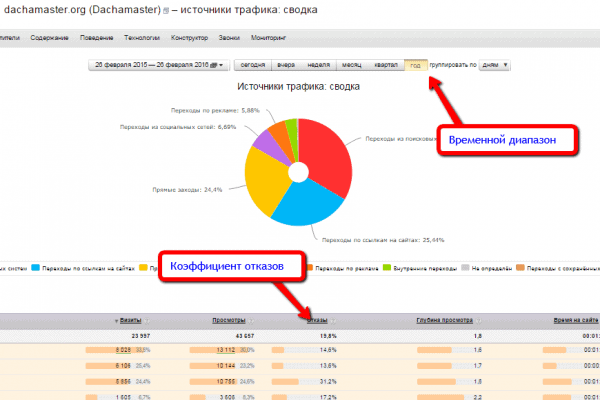Click views cell 10 144
This screenshot has width=600, height=400.
[226, 366]
